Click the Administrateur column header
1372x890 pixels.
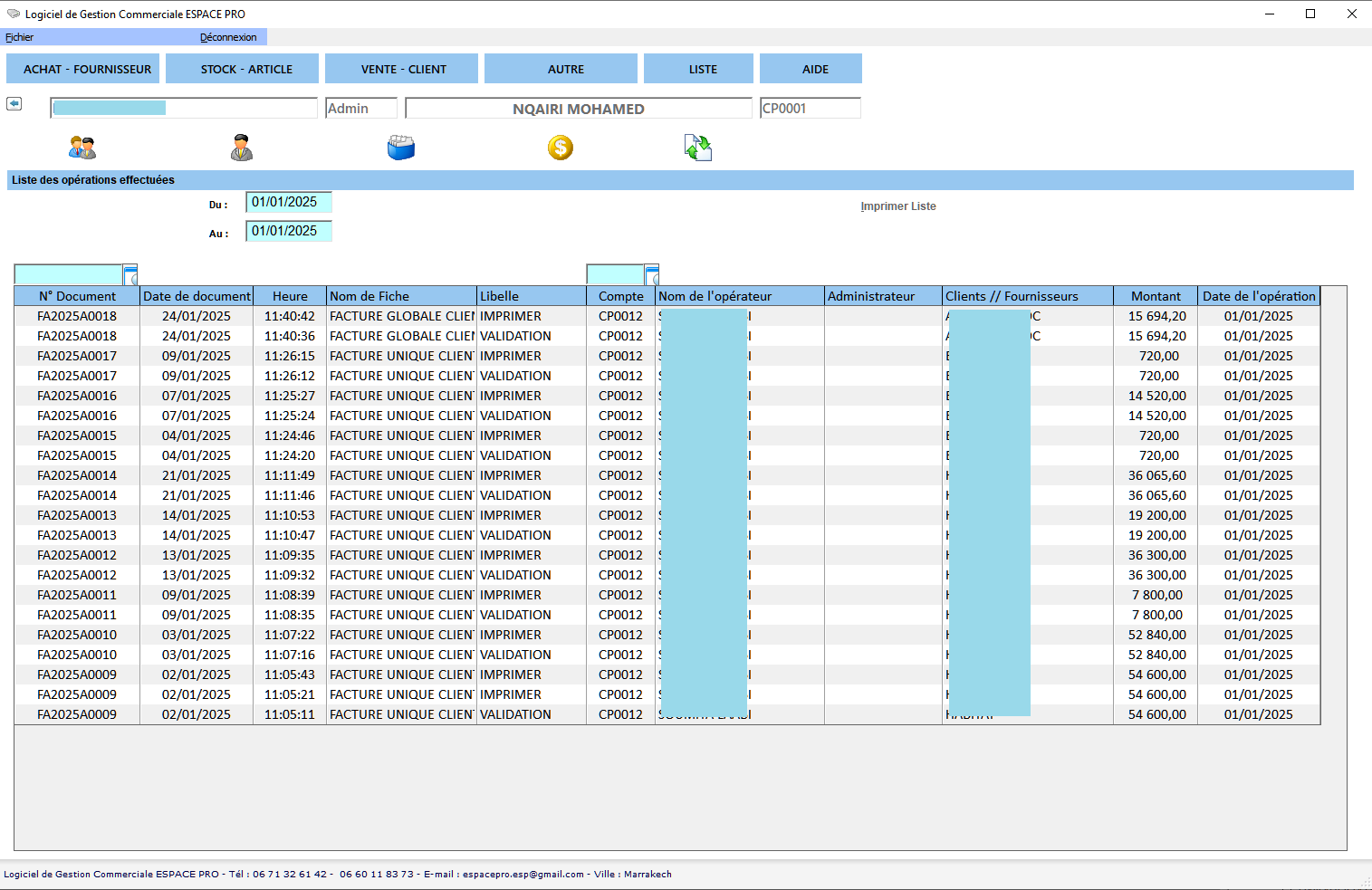click(883, 296)
